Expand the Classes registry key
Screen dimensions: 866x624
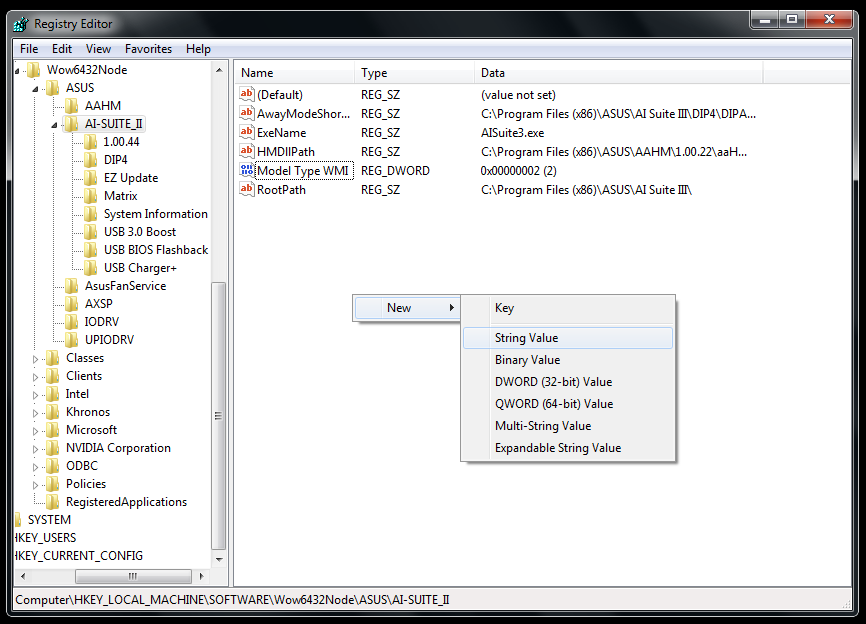tap(36, 359)
